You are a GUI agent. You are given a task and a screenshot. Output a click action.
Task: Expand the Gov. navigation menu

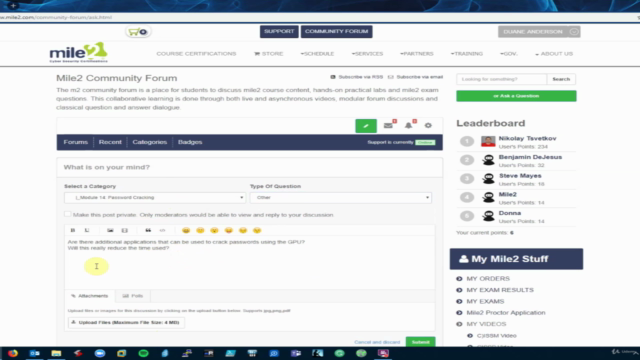coord(509,54)
